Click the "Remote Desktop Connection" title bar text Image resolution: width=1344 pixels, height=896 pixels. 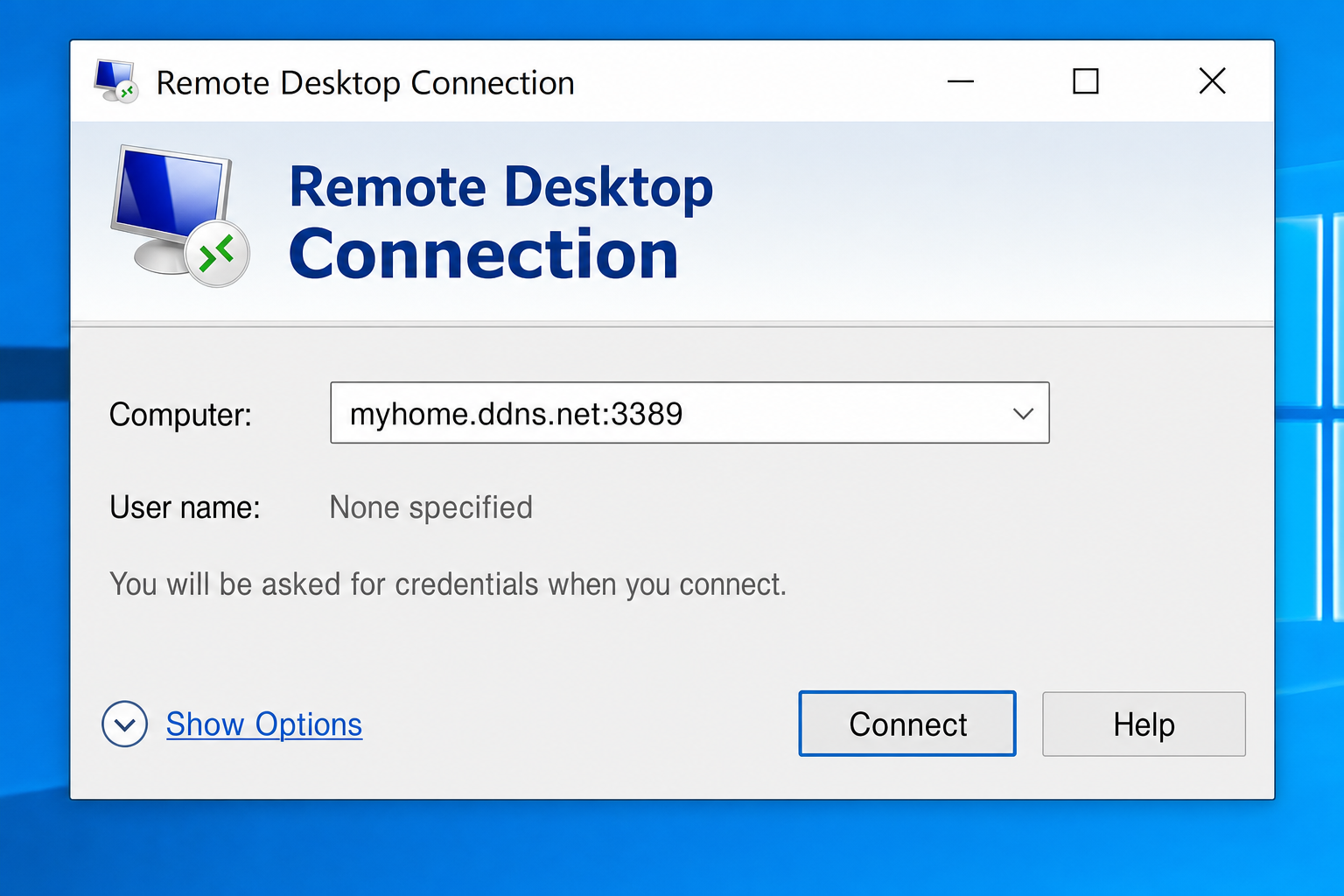click(365, 83)
